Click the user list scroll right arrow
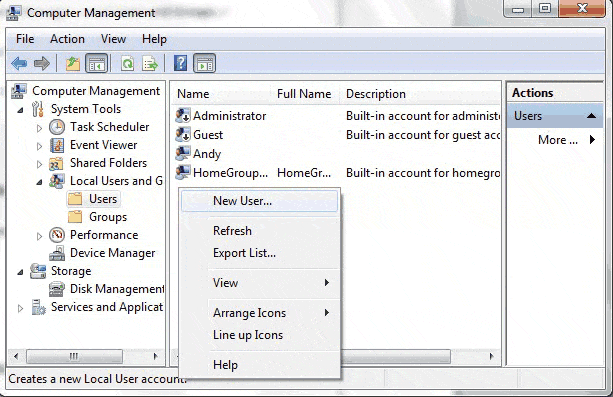This screenshot has width=613, height=397. (x=491, y=356)
